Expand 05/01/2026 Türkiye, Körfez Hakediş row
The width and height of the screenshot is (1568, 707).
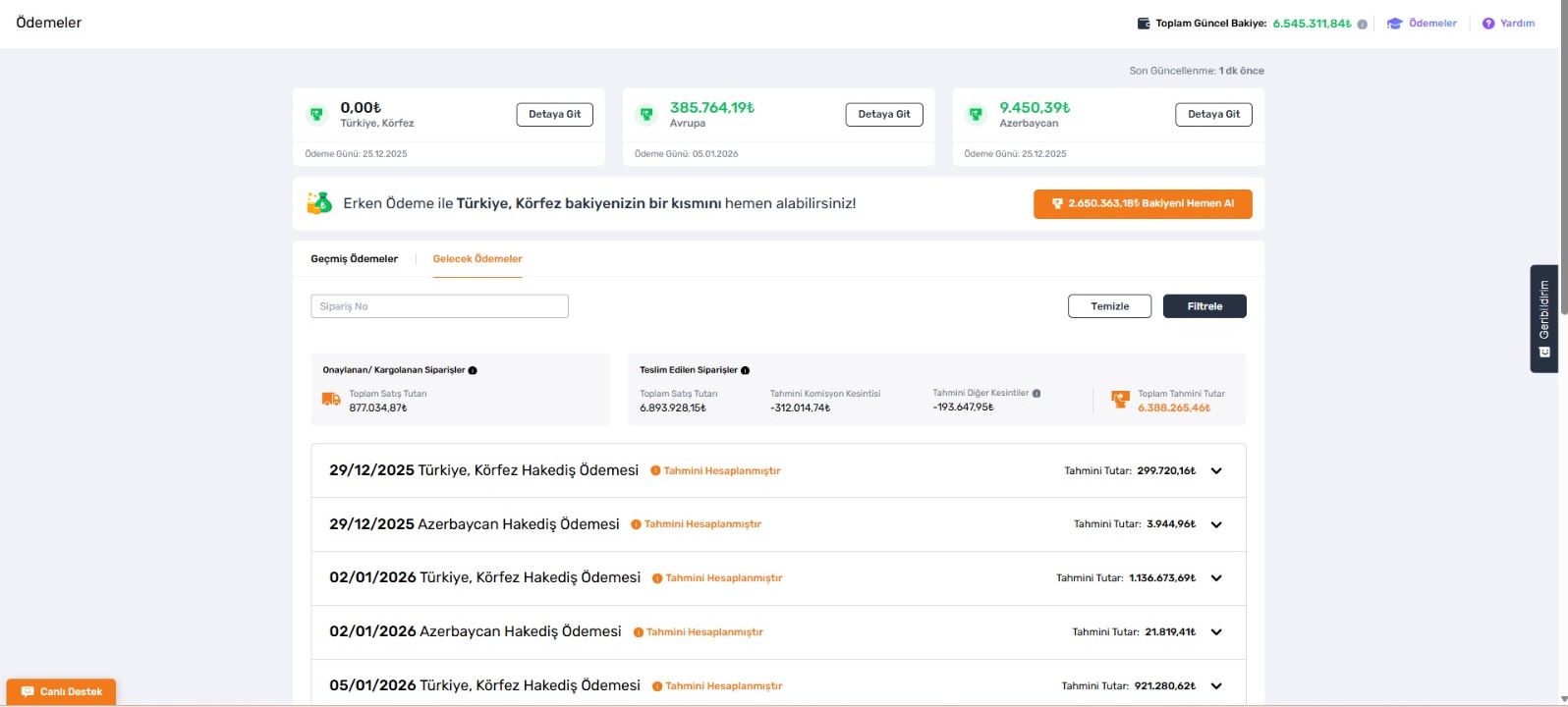click(1216, 686)
